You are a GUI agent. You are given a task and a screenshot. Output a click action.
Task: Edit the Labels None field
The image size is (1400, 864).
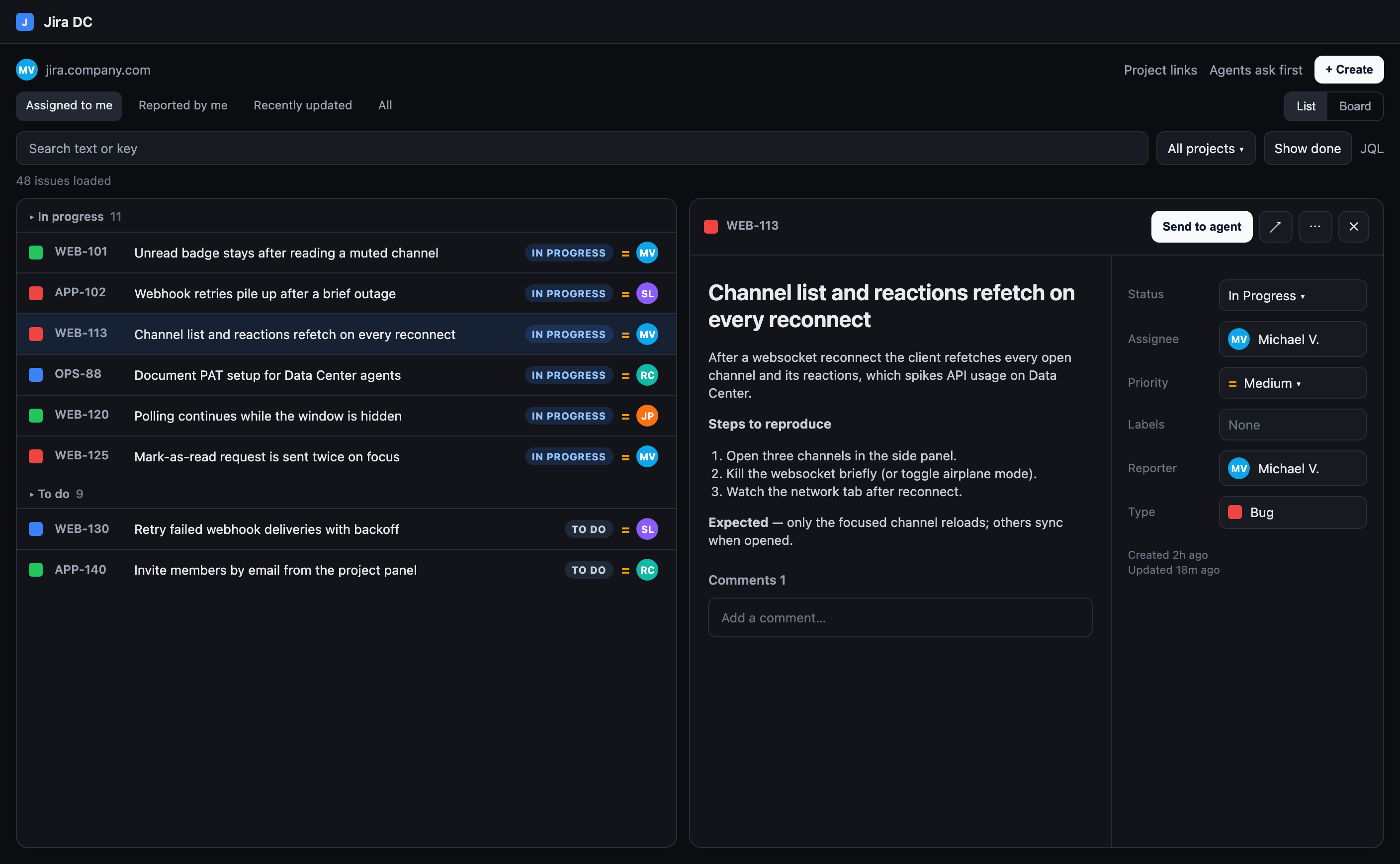[x=1292, y=425]
